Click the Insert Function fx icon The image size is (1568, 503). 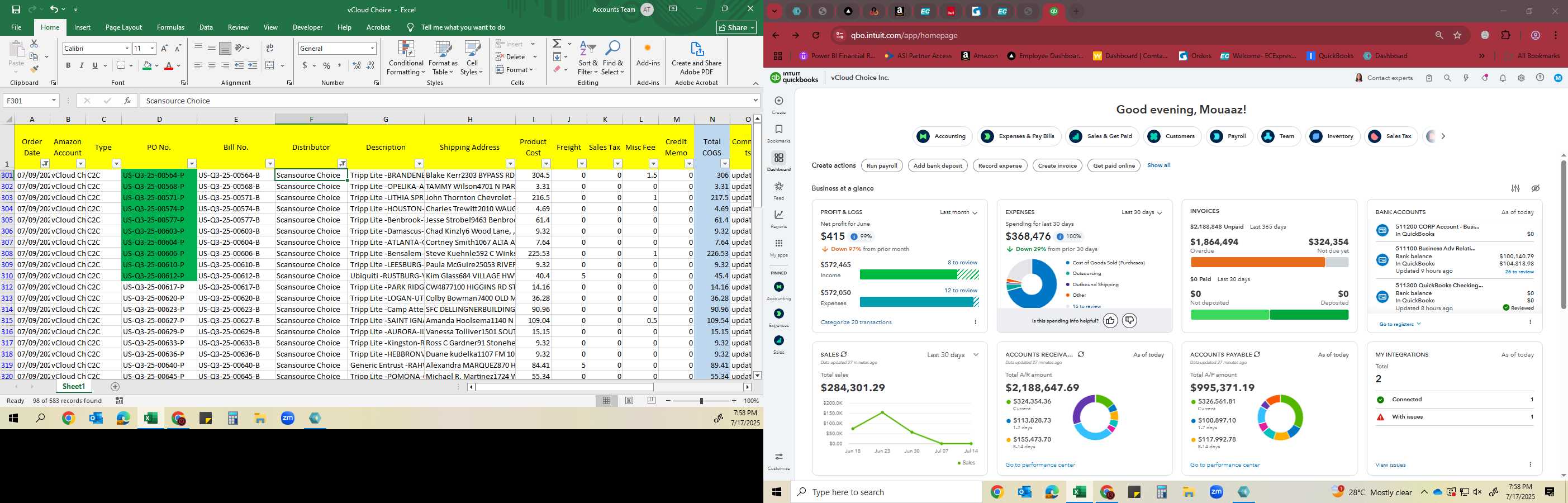[x=127, y=101]
